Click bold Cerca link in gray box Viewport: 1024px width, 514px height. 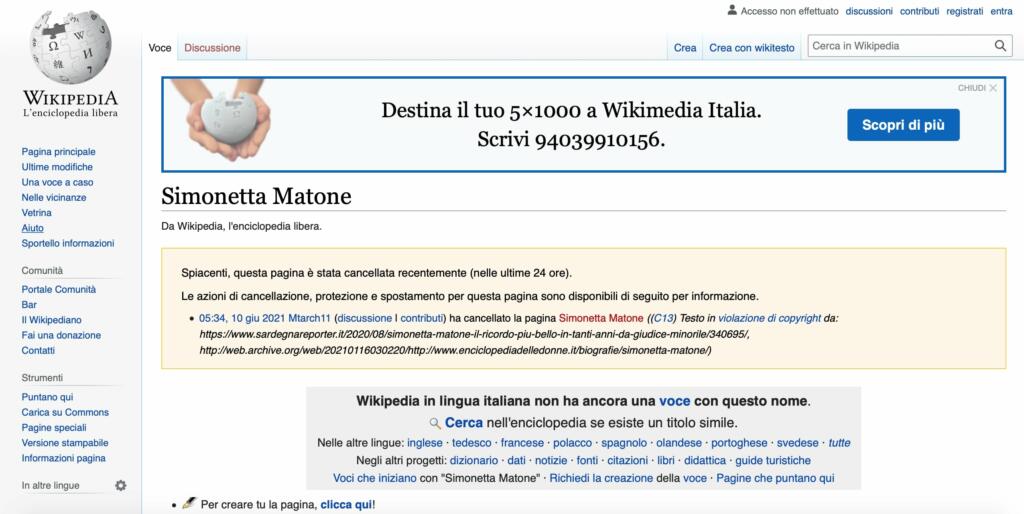click(464, 423)
